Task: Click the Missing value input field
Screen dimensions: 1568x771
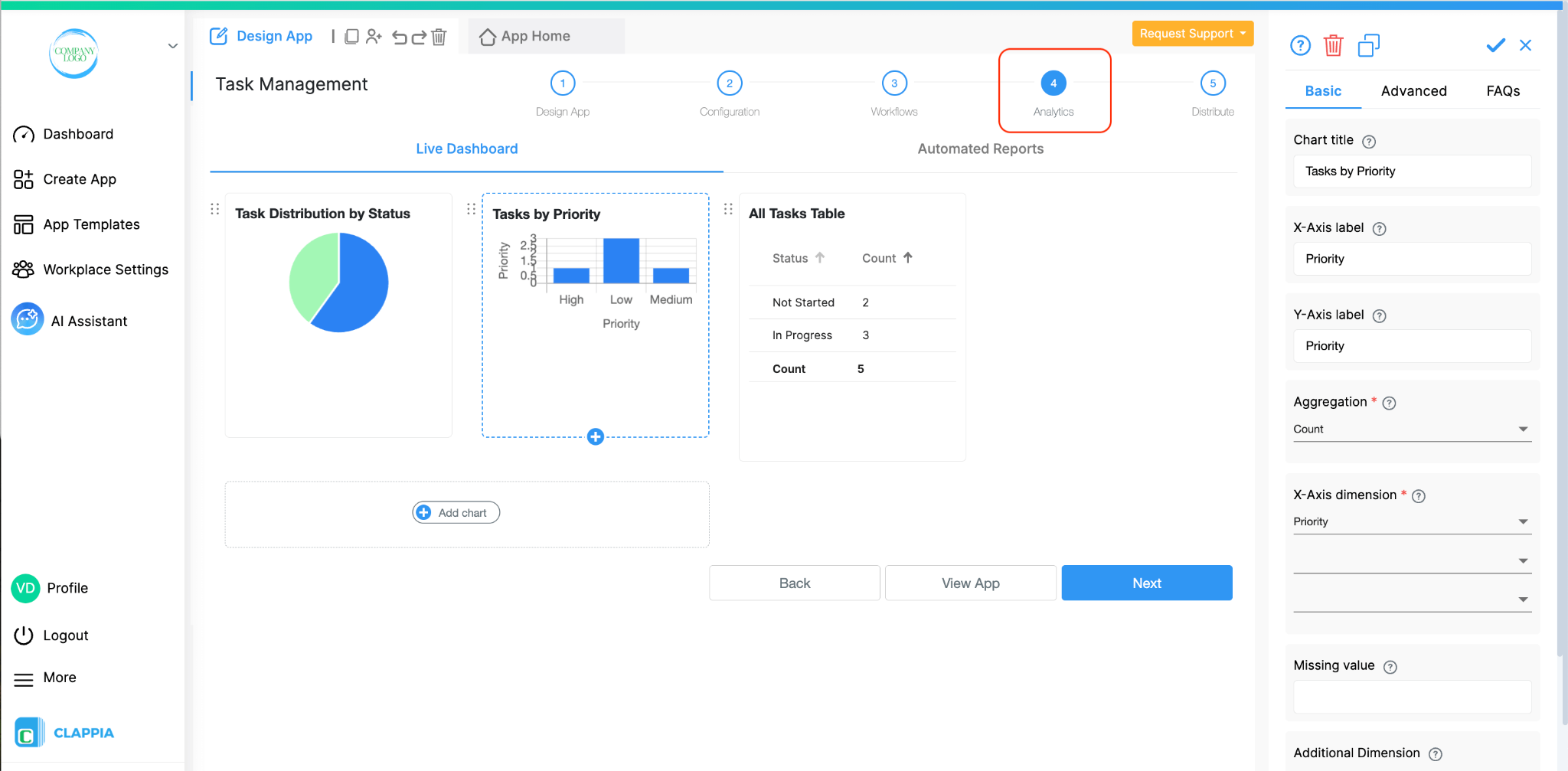Action: pos(1411,697)
